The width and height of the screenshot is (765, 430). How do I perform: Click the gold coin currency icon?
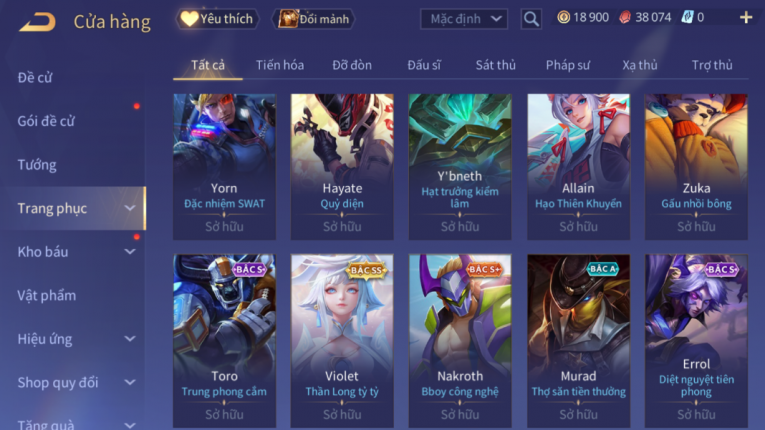(x=563, y=18)
